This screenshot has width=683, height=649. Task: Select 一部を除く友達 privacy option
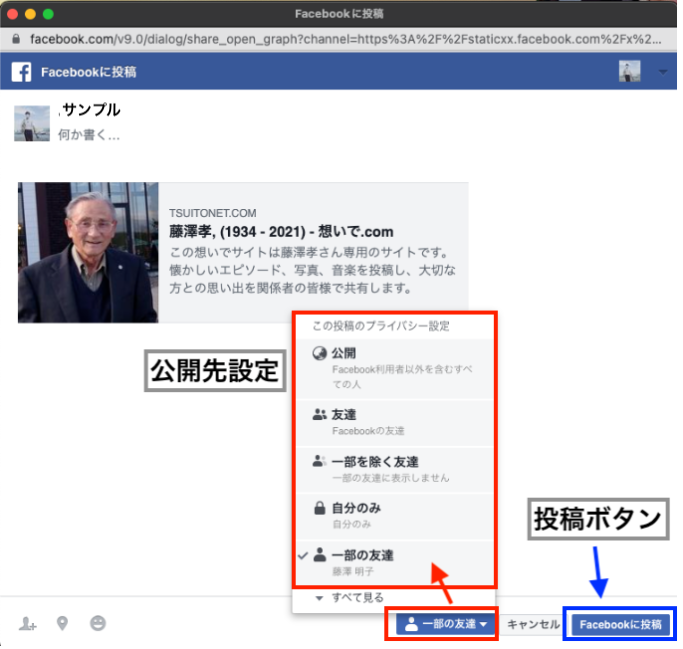[x=395, y=470]
